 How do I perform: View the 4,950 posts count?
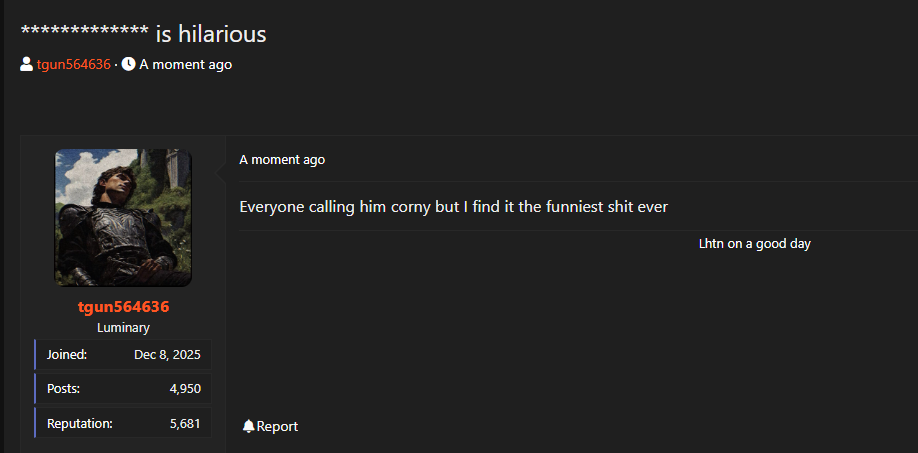click(185, 389)
